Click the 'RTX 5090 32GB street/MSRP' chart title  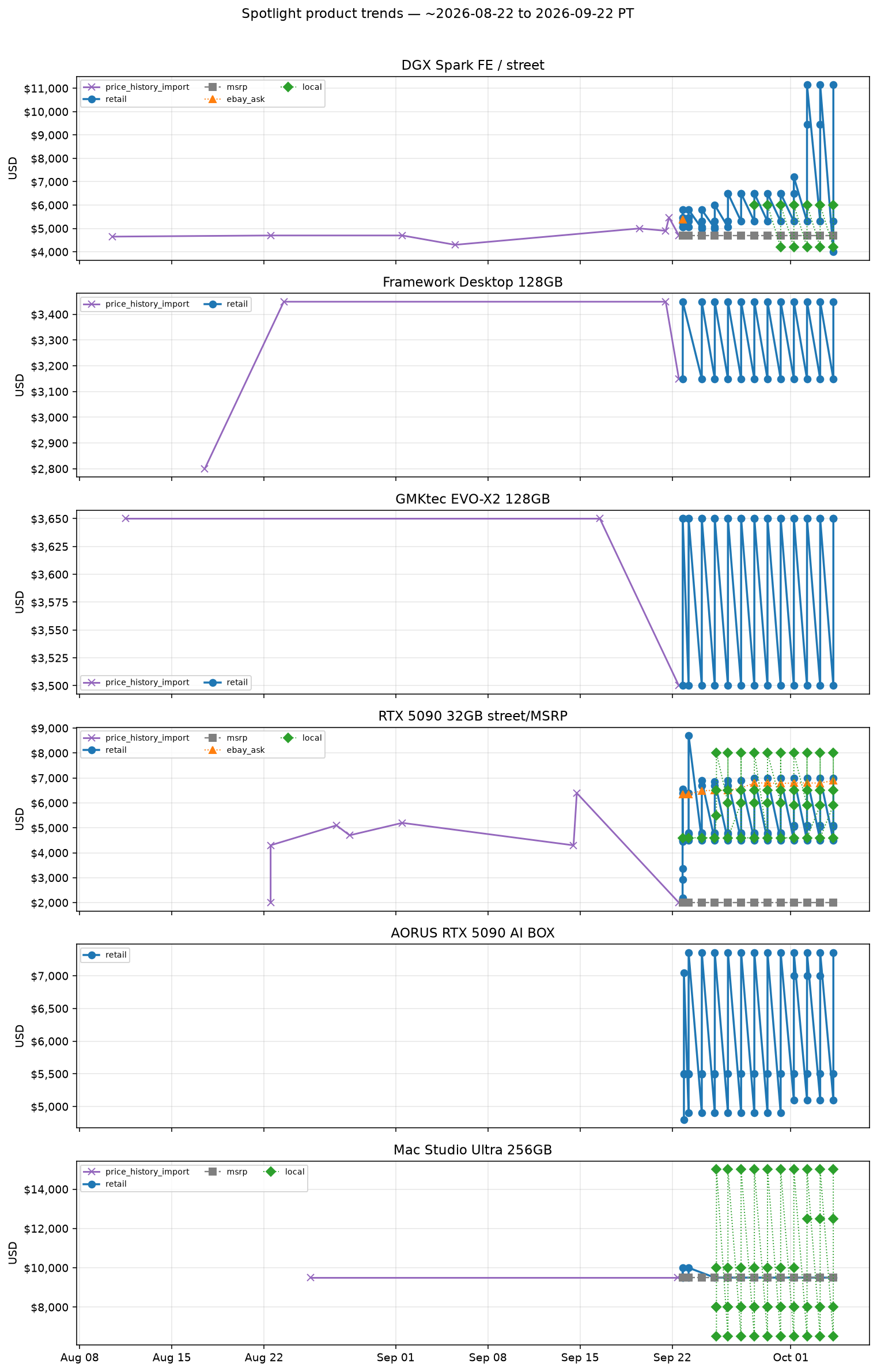coord(472,716)
